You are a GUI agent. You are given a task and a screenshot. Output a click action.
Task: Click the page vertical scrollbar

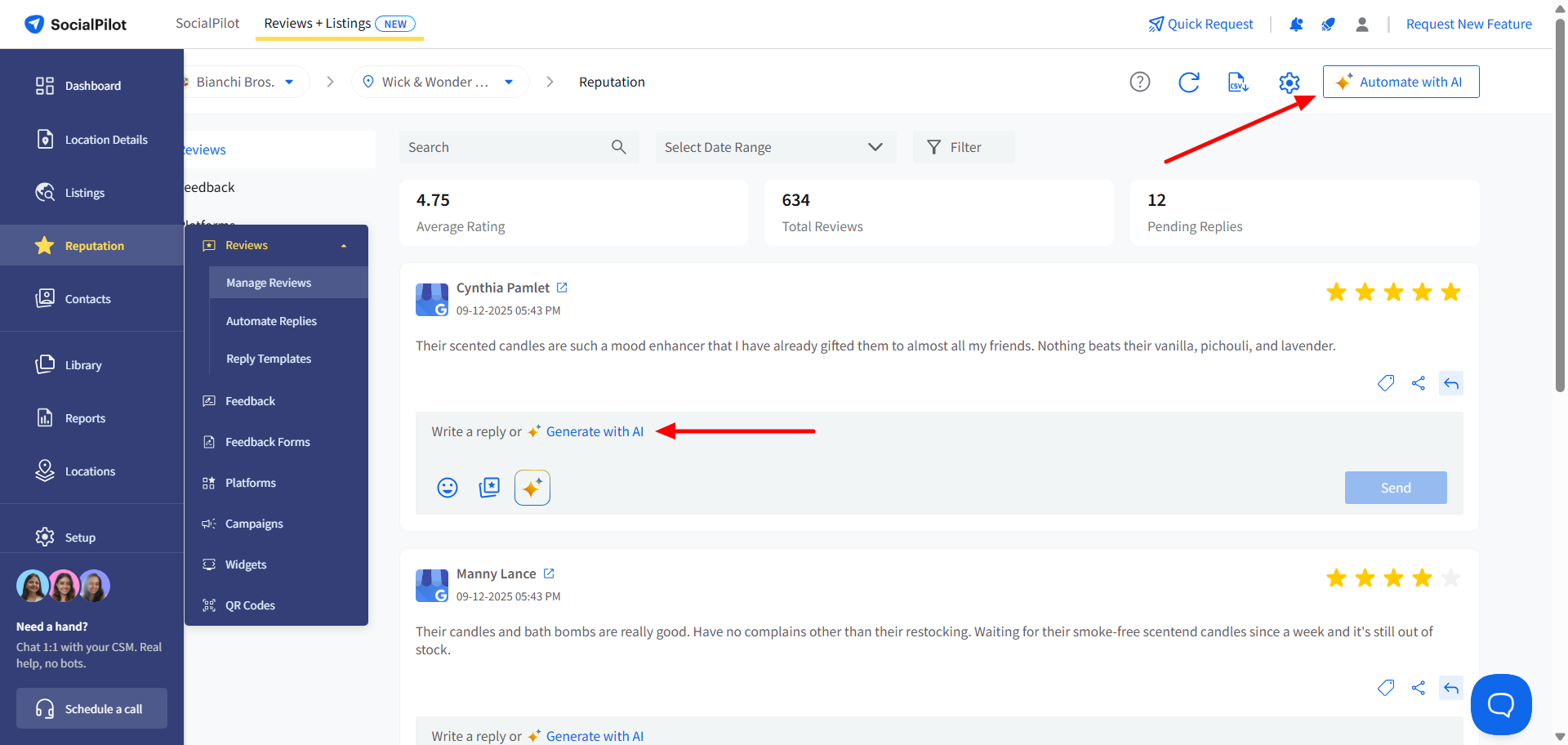pos(1560,204)
